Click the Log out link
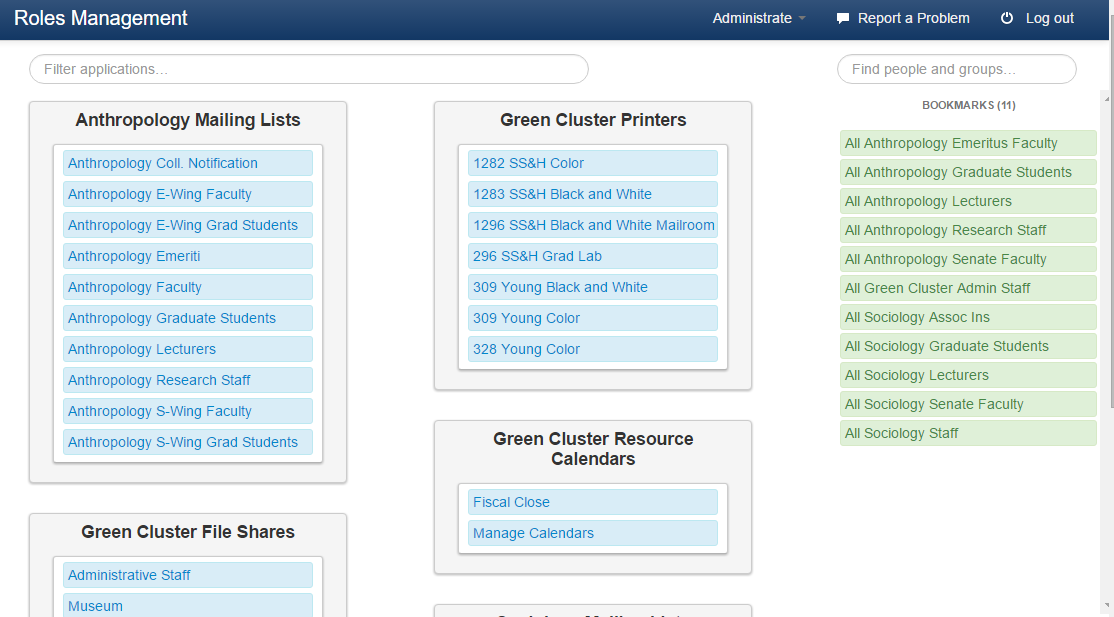This screenshot has height=617, width=1114. (x=1049, y=18)
